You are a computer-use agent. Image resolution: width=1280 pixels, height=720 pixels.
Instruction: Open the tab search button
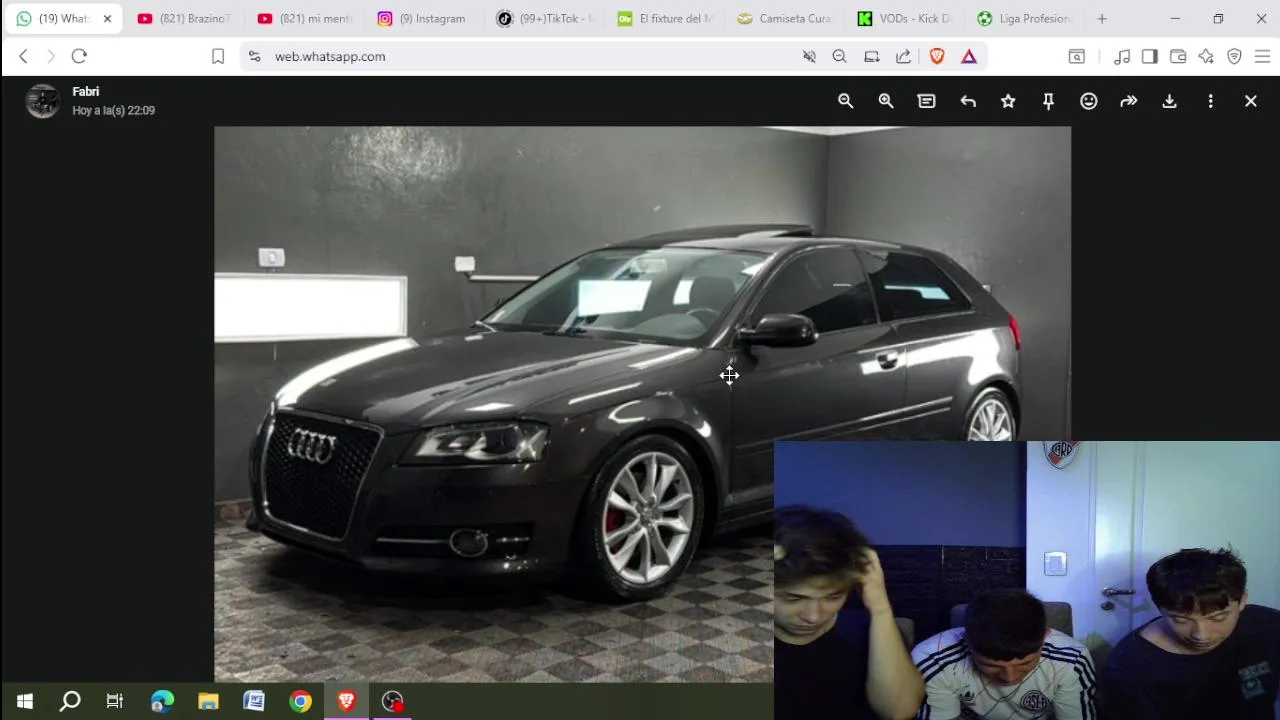(x=1077, y=56)
